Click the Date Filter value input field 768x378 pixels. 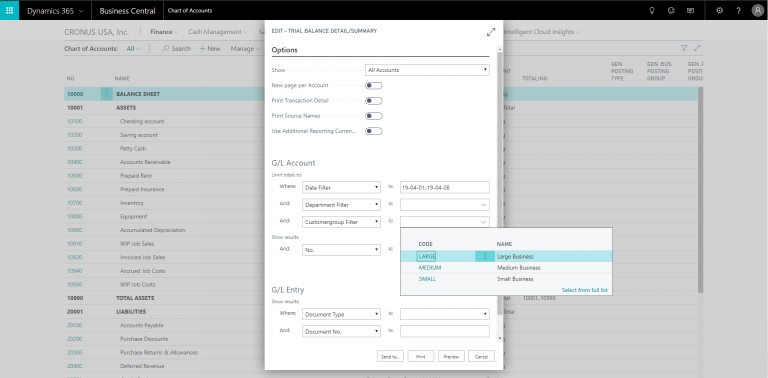445,187
